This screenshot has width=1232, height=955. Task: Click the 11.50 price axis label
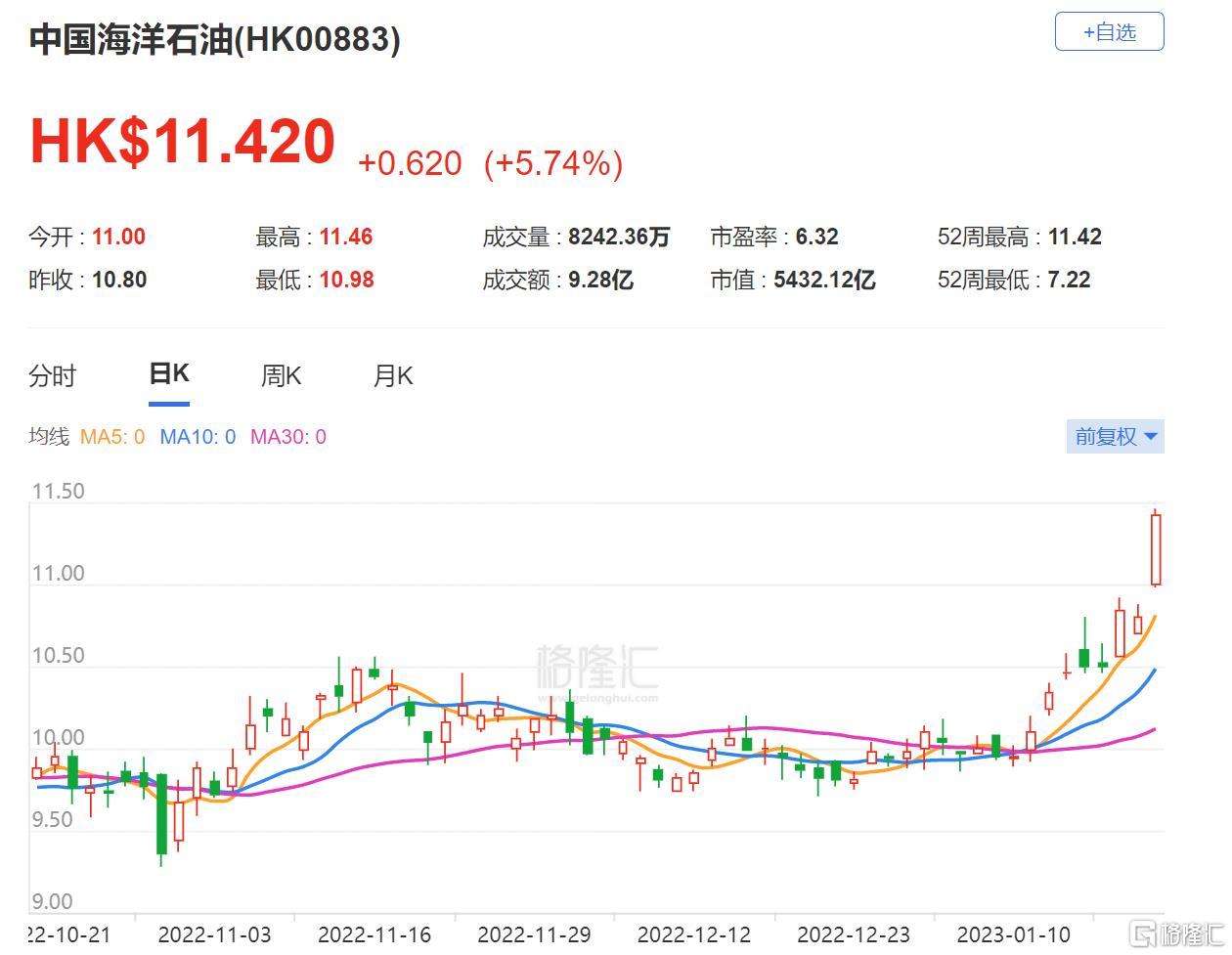pos(59,492)
